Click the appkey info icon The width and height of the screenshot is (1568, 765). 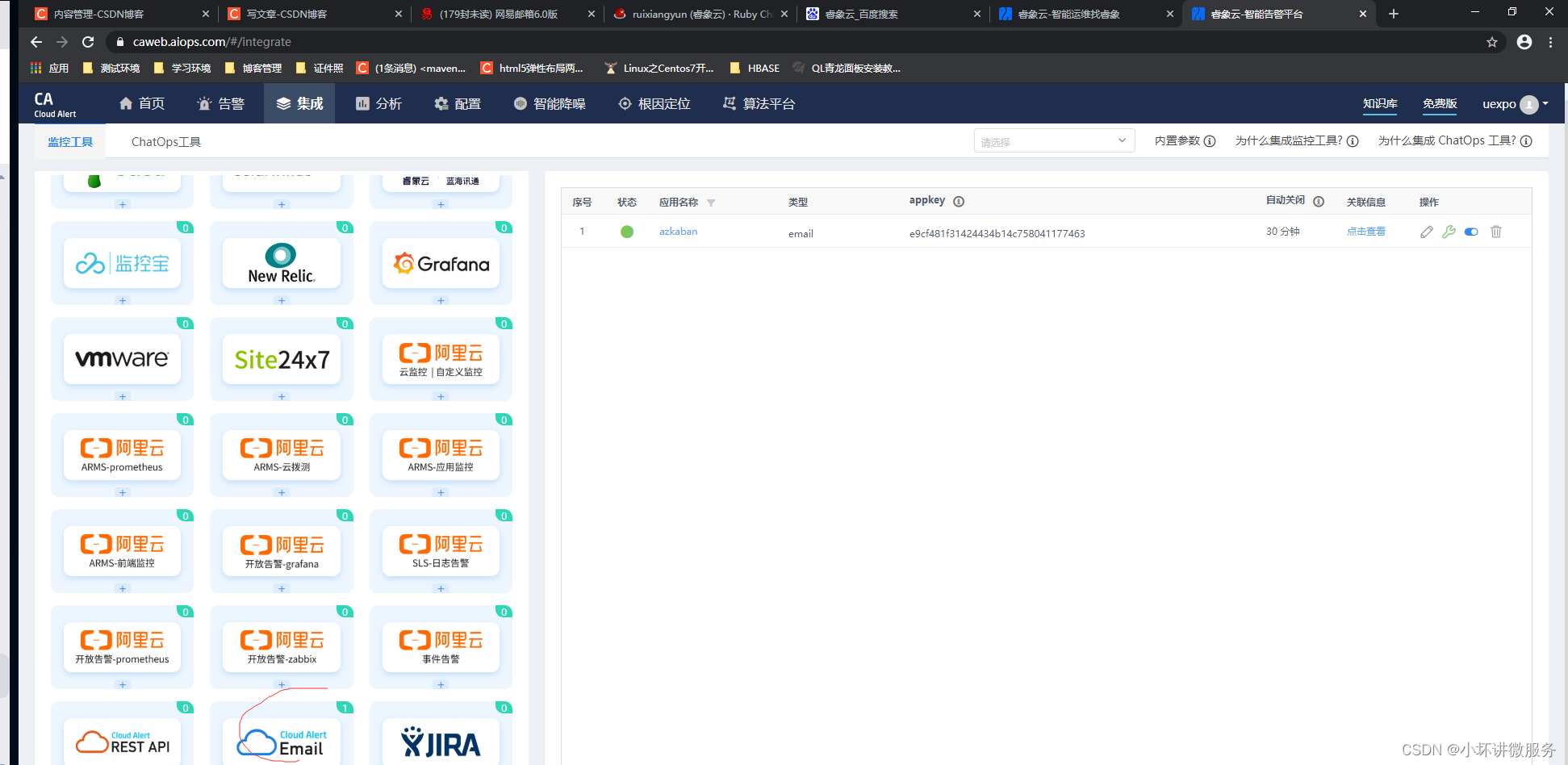click(959, 202)
